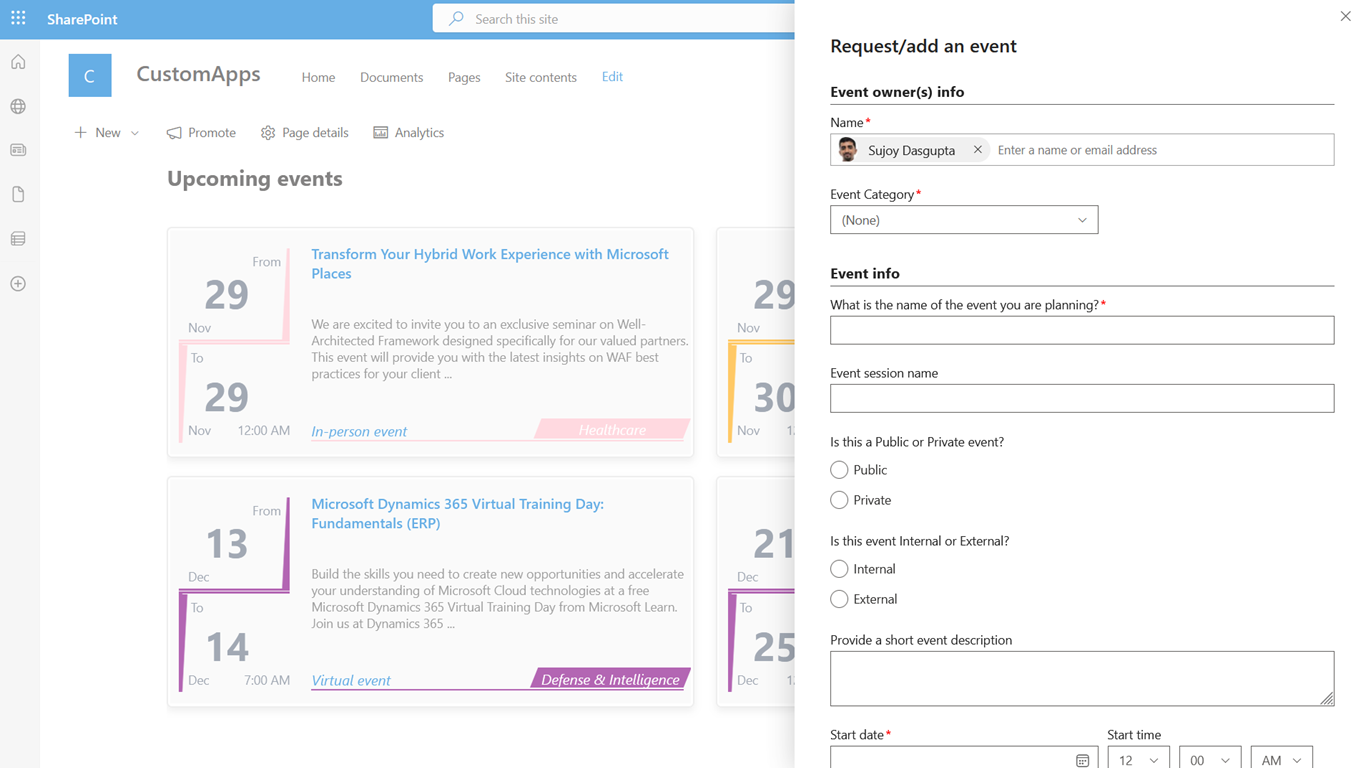The width and height of the screenshot is (1366, 768).
Task: Click the Home icon in left sidebar
Action: [x=18, y=62]
